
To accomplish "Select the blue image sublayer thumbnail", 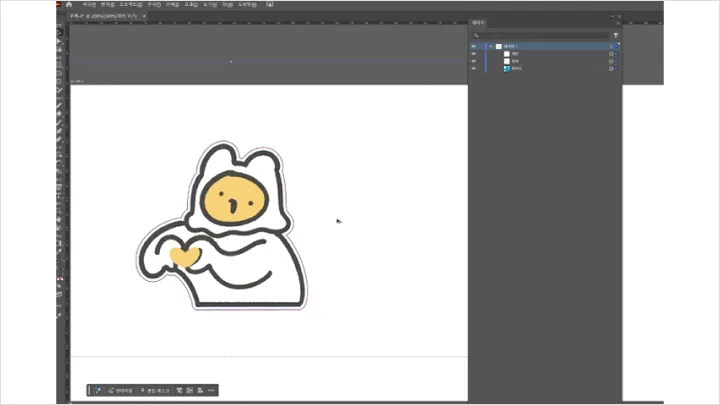I will click(x=507, y=68).
